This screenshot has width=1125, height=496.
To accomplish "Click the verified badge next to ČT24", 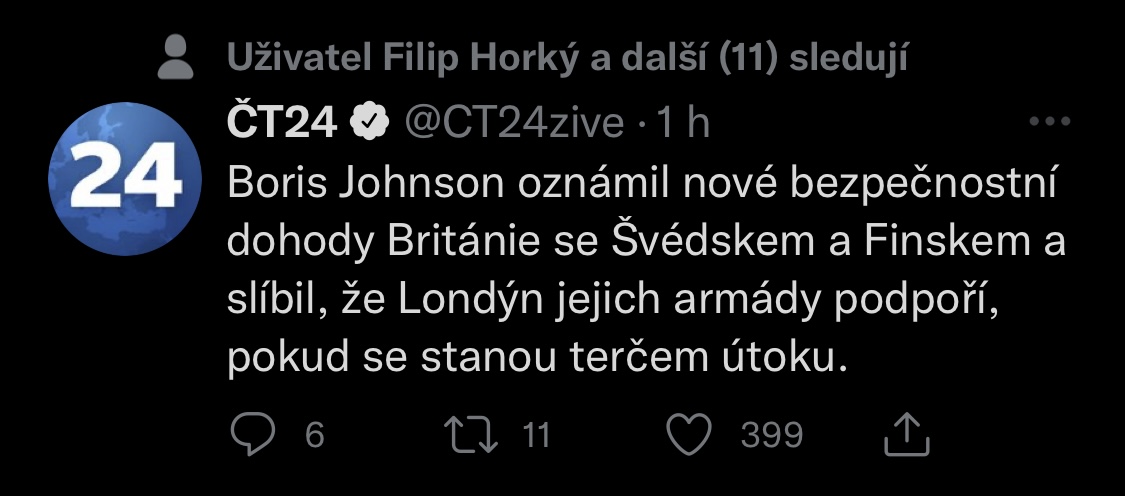I will pyautogui.click(x=369, y=123).
